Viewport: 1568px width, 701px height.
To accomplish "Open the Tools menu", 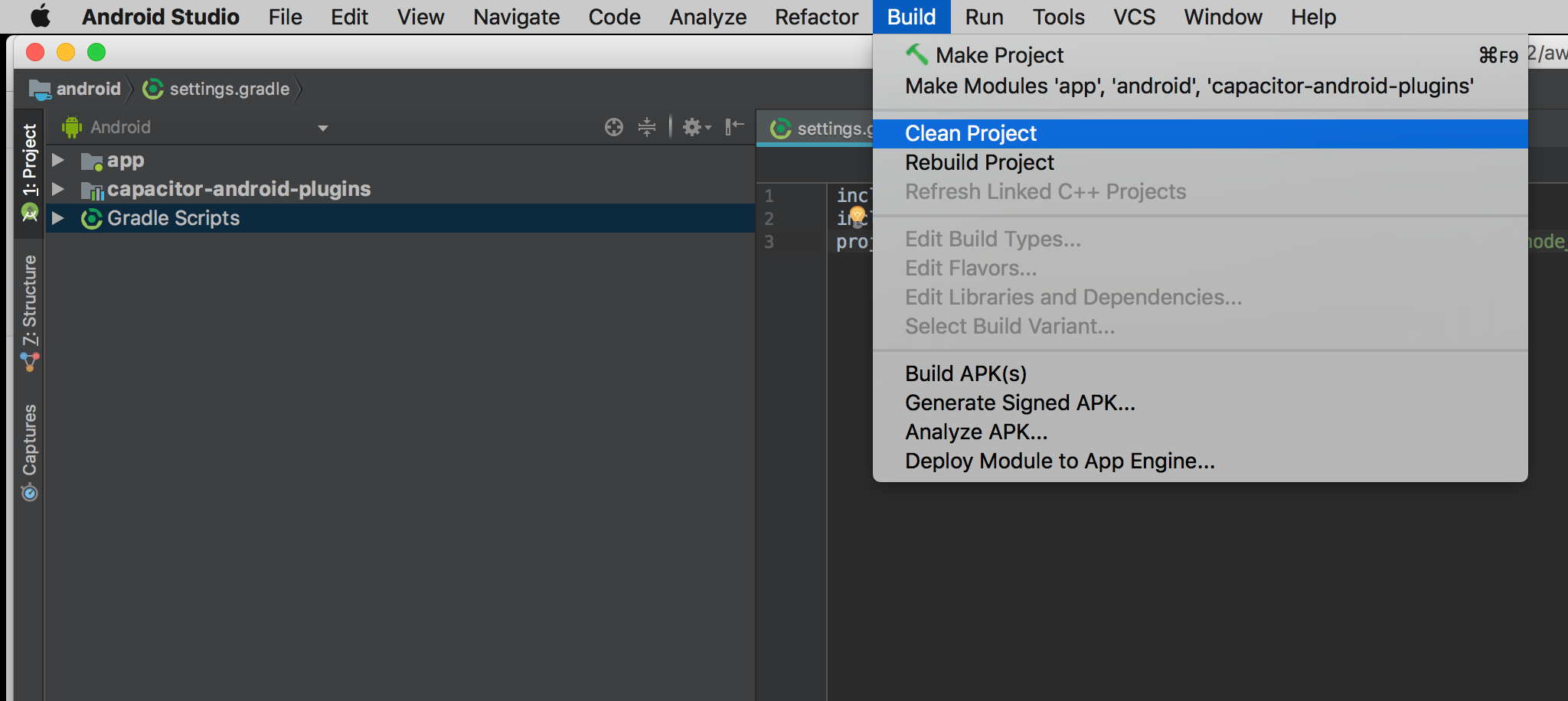I will tap(1058, 16).
